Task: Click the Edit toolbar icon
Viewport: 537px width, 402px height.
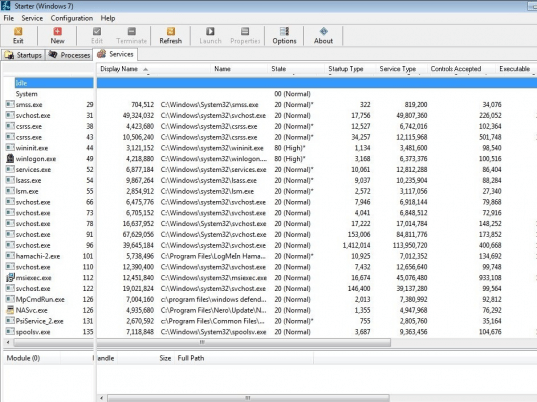Action: pos(97,36)
